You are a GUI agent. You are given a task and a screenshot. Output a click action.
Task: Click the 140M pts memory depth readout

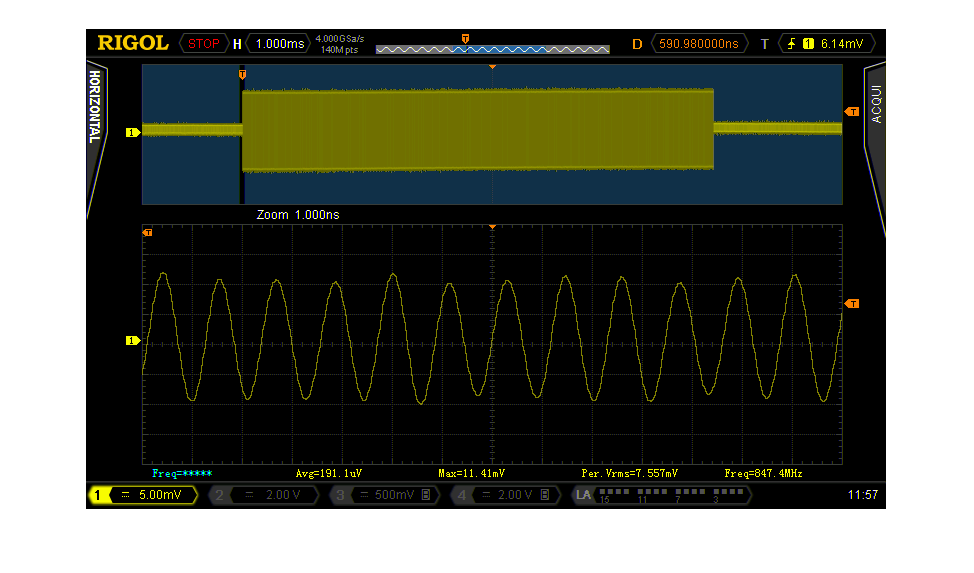340,50
